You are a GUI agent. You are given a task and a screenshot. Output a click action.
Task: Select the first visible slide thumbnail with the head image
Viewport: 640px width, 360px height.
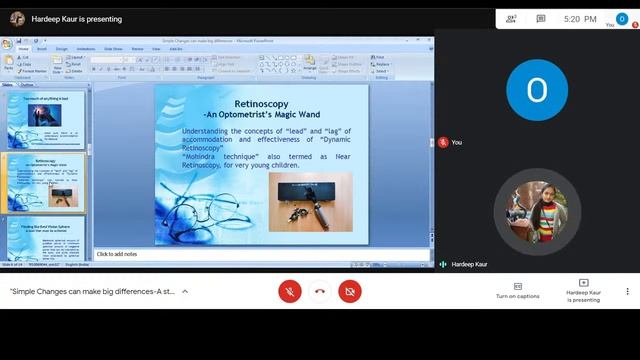tap(45, 120)
